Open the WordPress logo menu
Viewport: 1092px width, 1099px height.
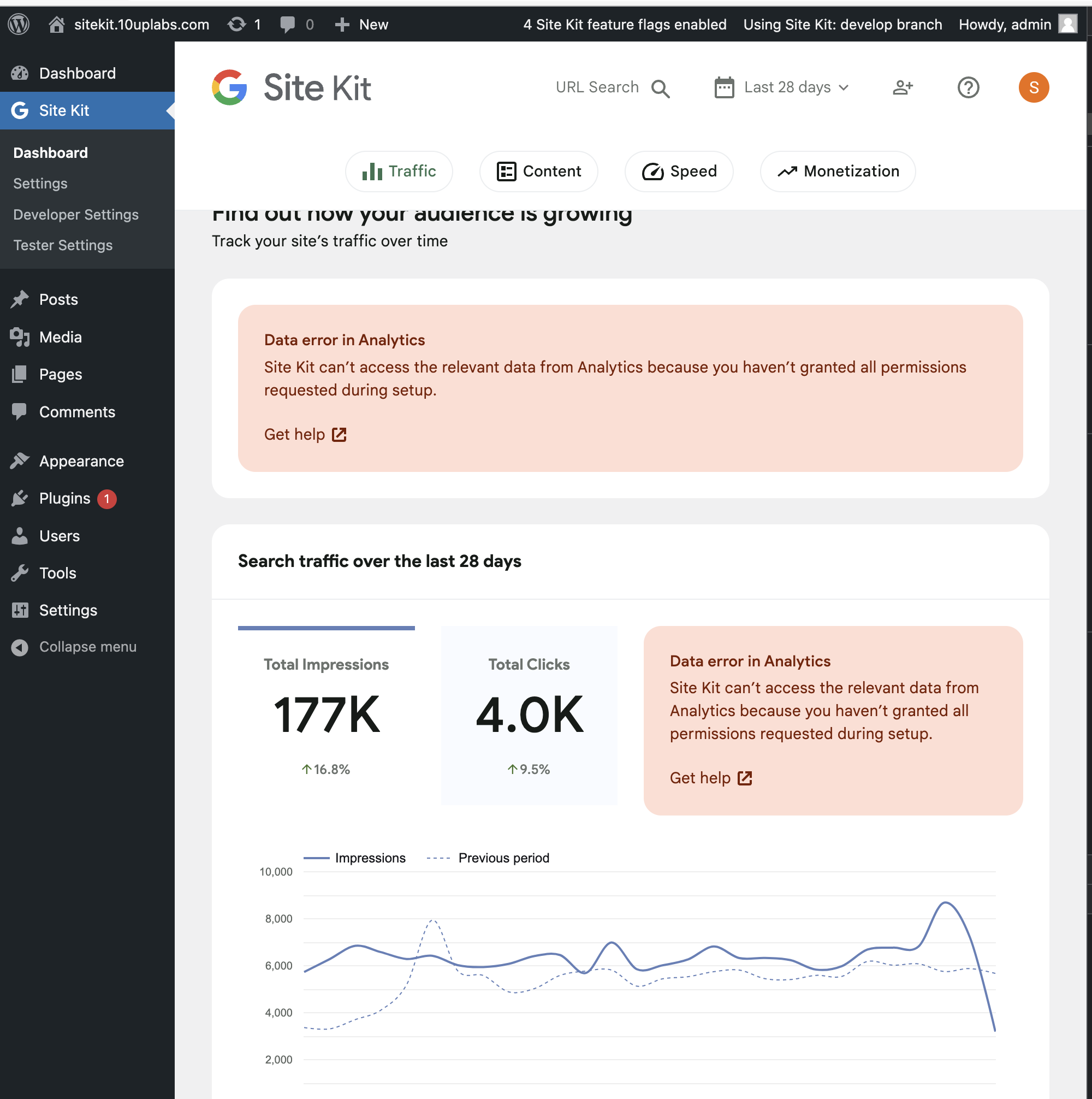click(18, 24)
